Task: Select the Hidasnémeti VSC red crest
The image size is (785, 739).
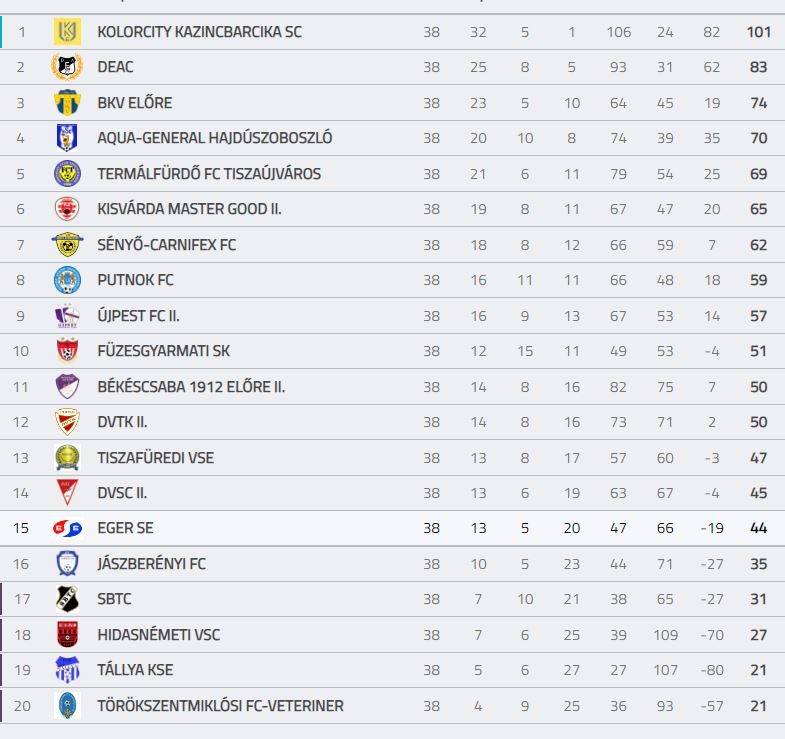Action: [x=67, y=635]
